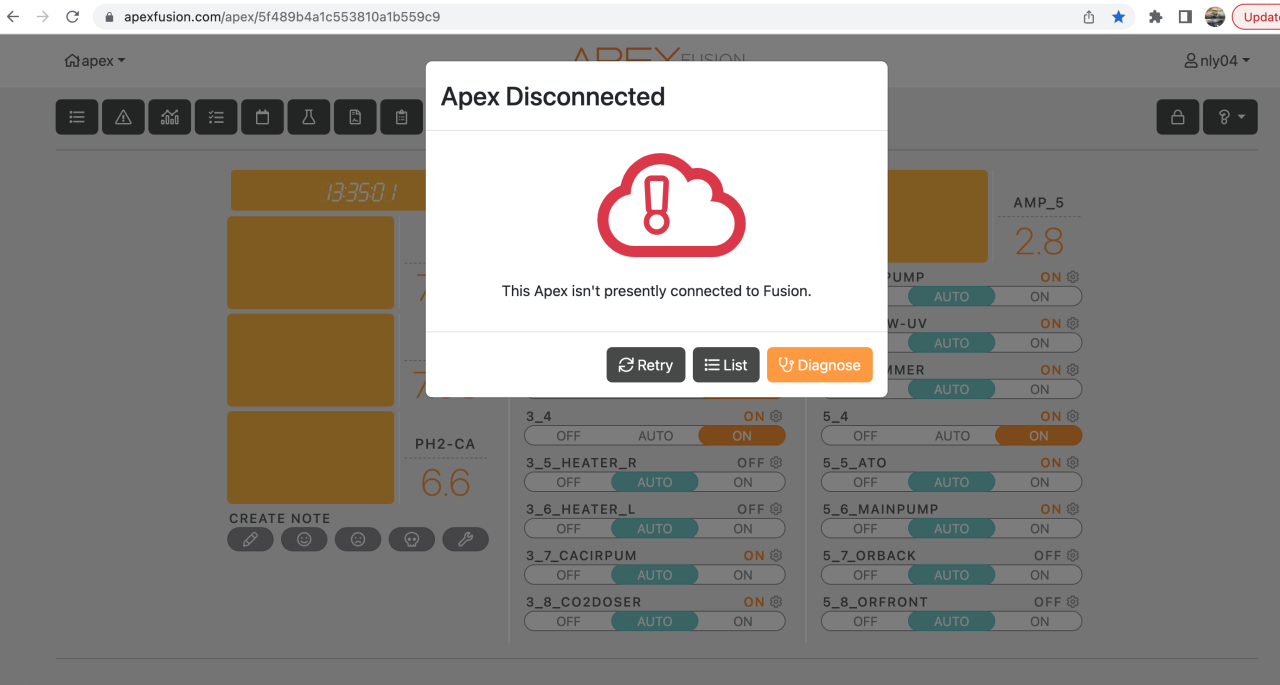Open the alarm warning triangle icon
1280x685 pixels.
123,117
